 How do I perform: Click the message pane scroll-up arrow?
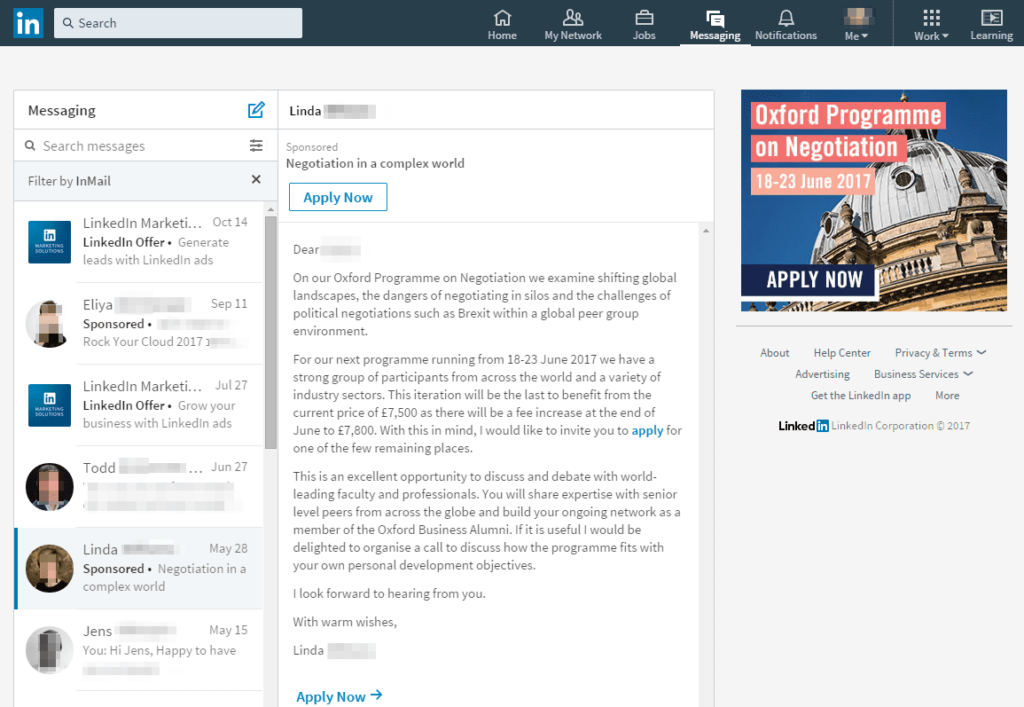706,231
